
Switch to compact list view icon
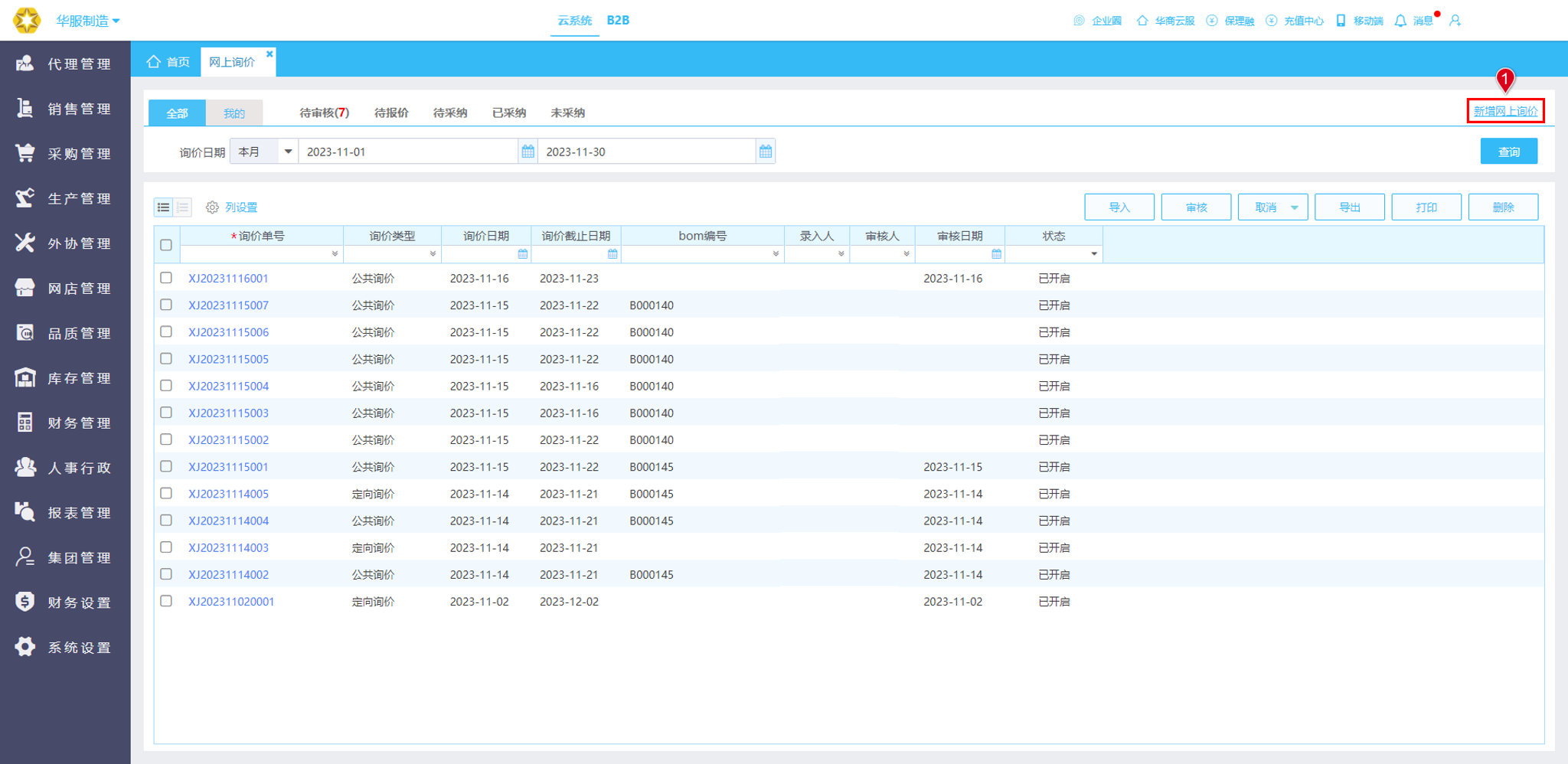182,207
